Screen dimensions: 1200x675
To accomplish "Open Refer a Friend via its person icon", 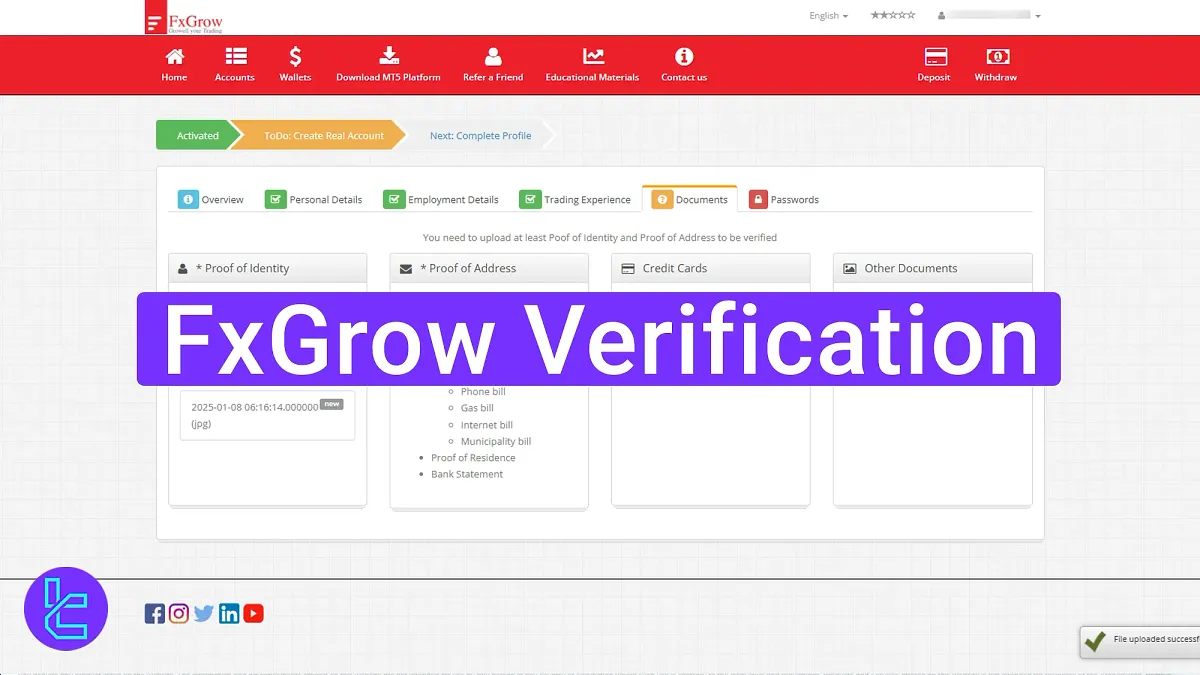I will pos(492,57).
